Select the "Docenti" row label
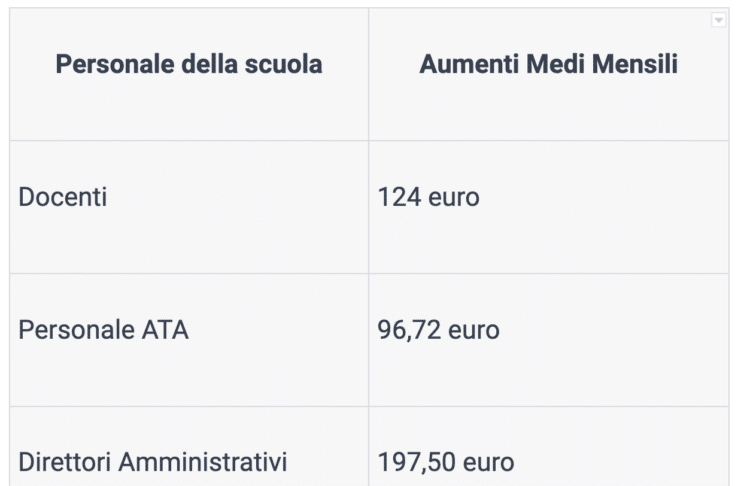This screenshot has width=741, height=486. 63,198
